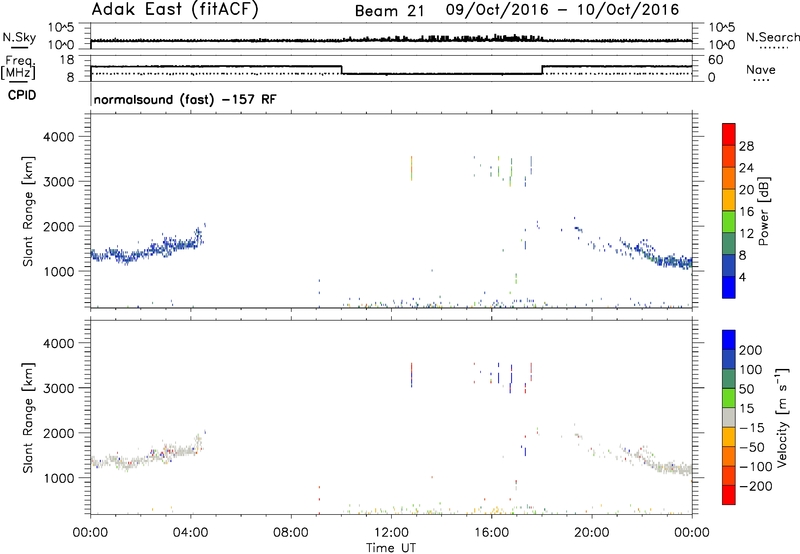800x554 pixels.
Task: Select the 'Beam 21' label
Action: click(x=389, y=11)
